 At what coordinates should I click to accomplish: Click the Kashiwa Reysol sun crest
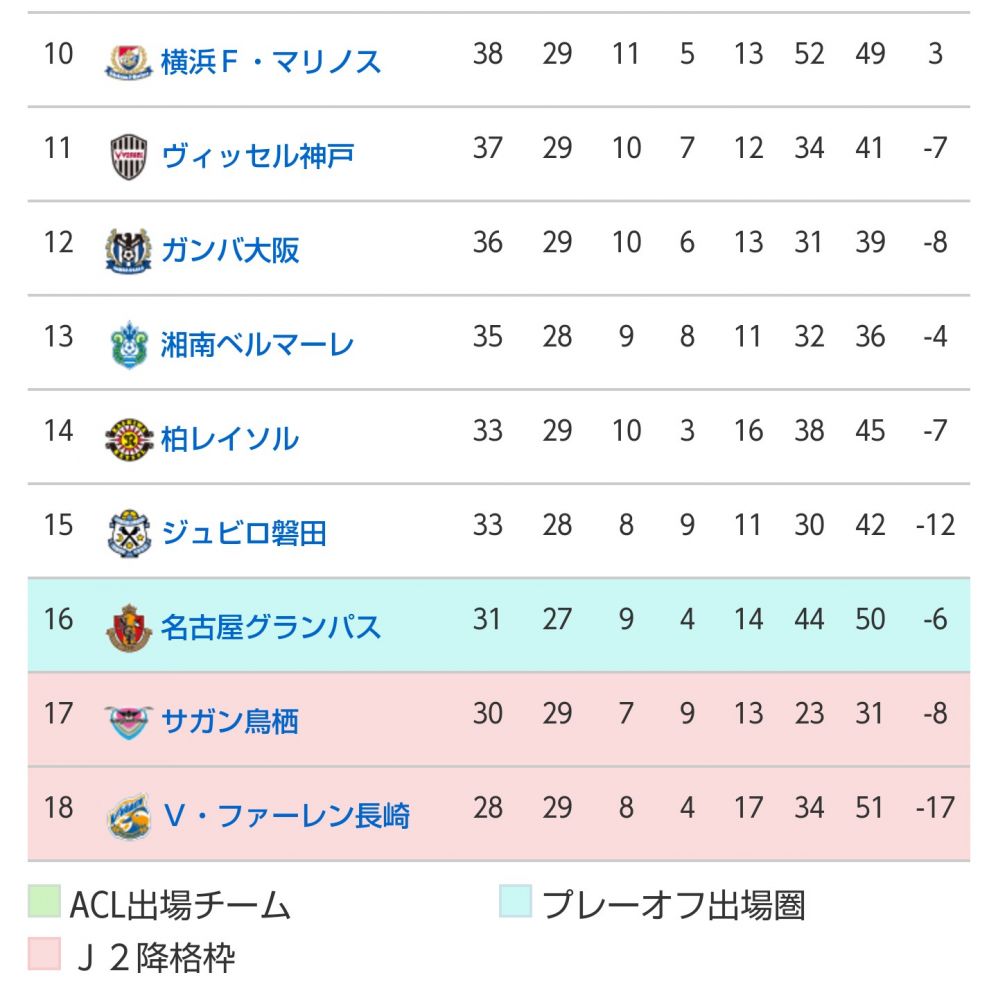[x=129, y=439]
